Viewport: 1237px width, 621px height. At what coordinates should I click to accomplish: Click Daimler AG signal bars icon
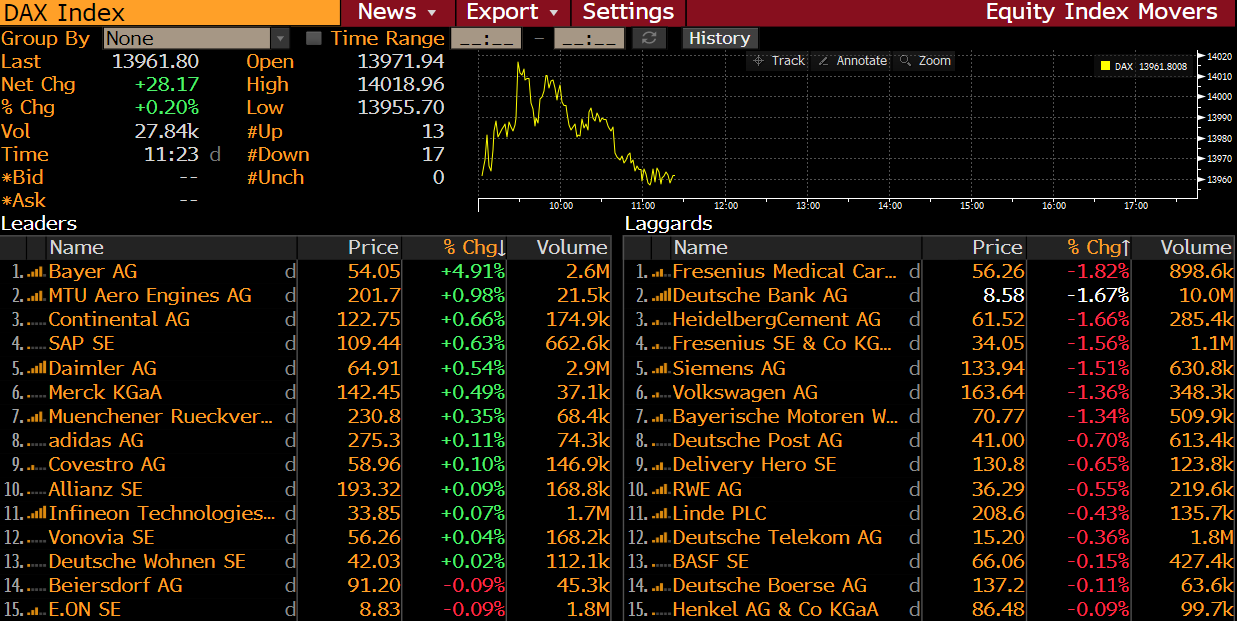36,369
